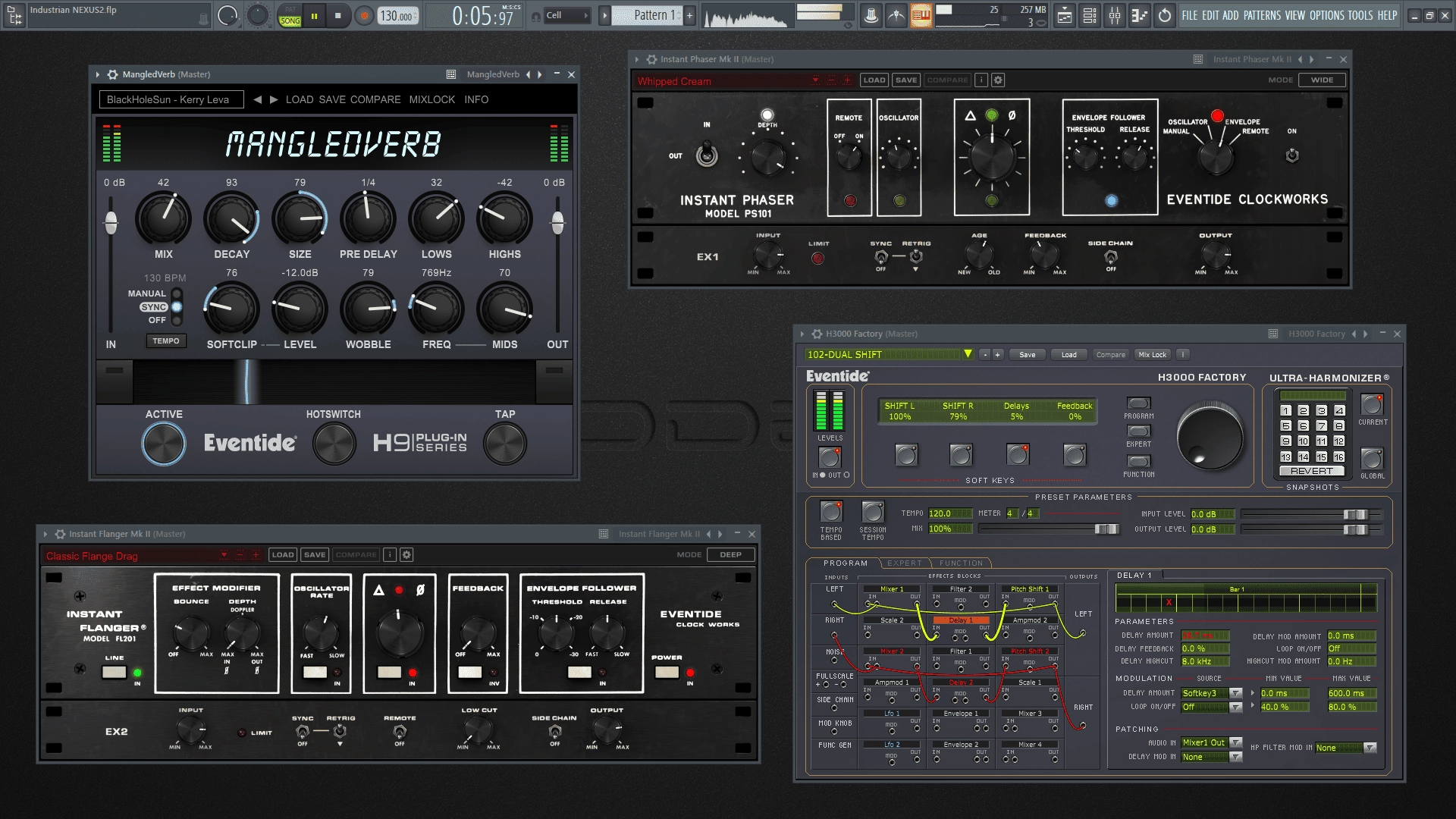Click MangledVerb TEMPO button
The image size is (1456, 819).
click(166, 341)
